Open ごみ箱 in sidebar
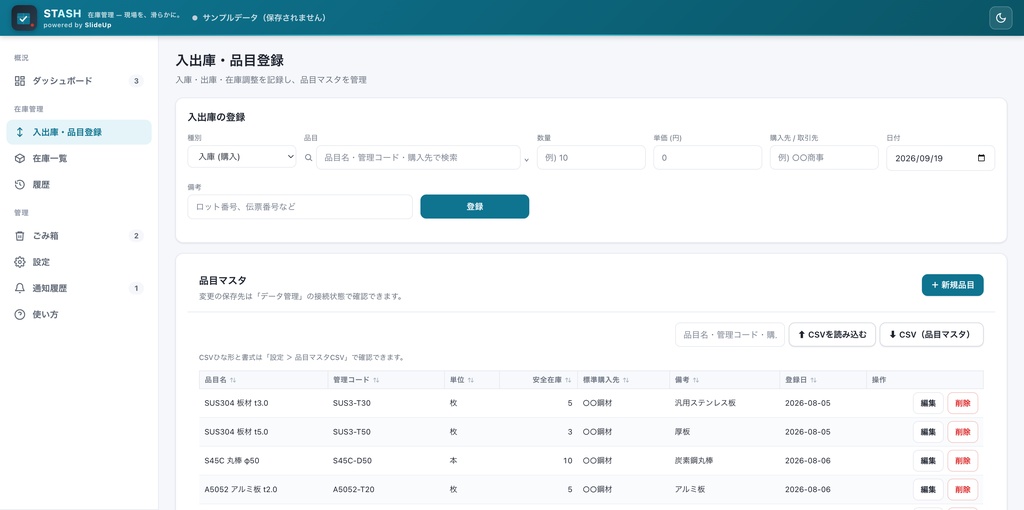Image resolution: width=1024 pixels, height=510 pixels. pos(78,236)
